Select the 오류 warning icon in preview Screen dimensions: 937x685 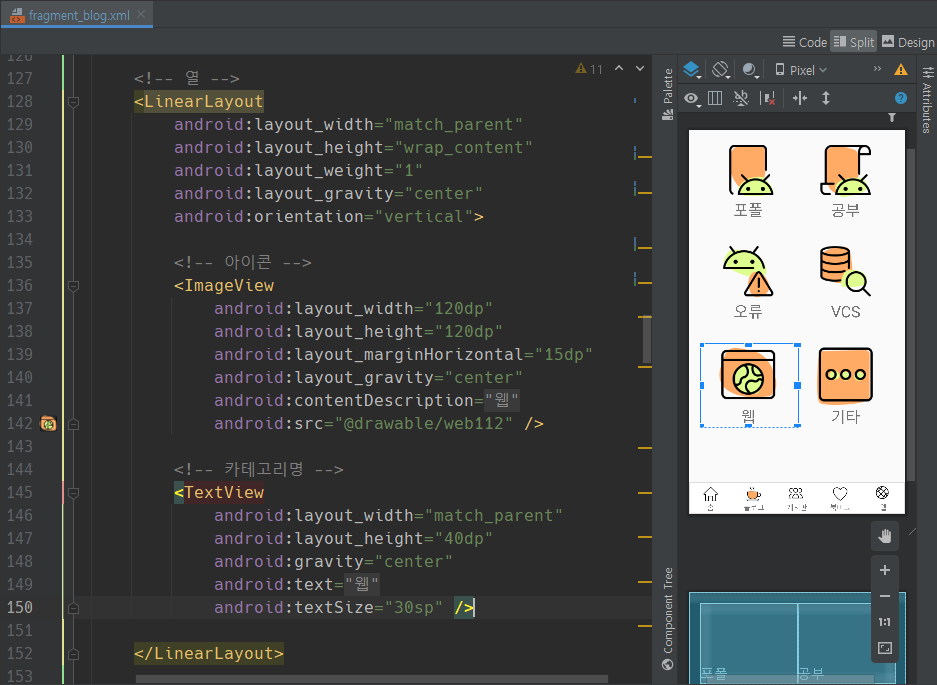pos(748,271)
